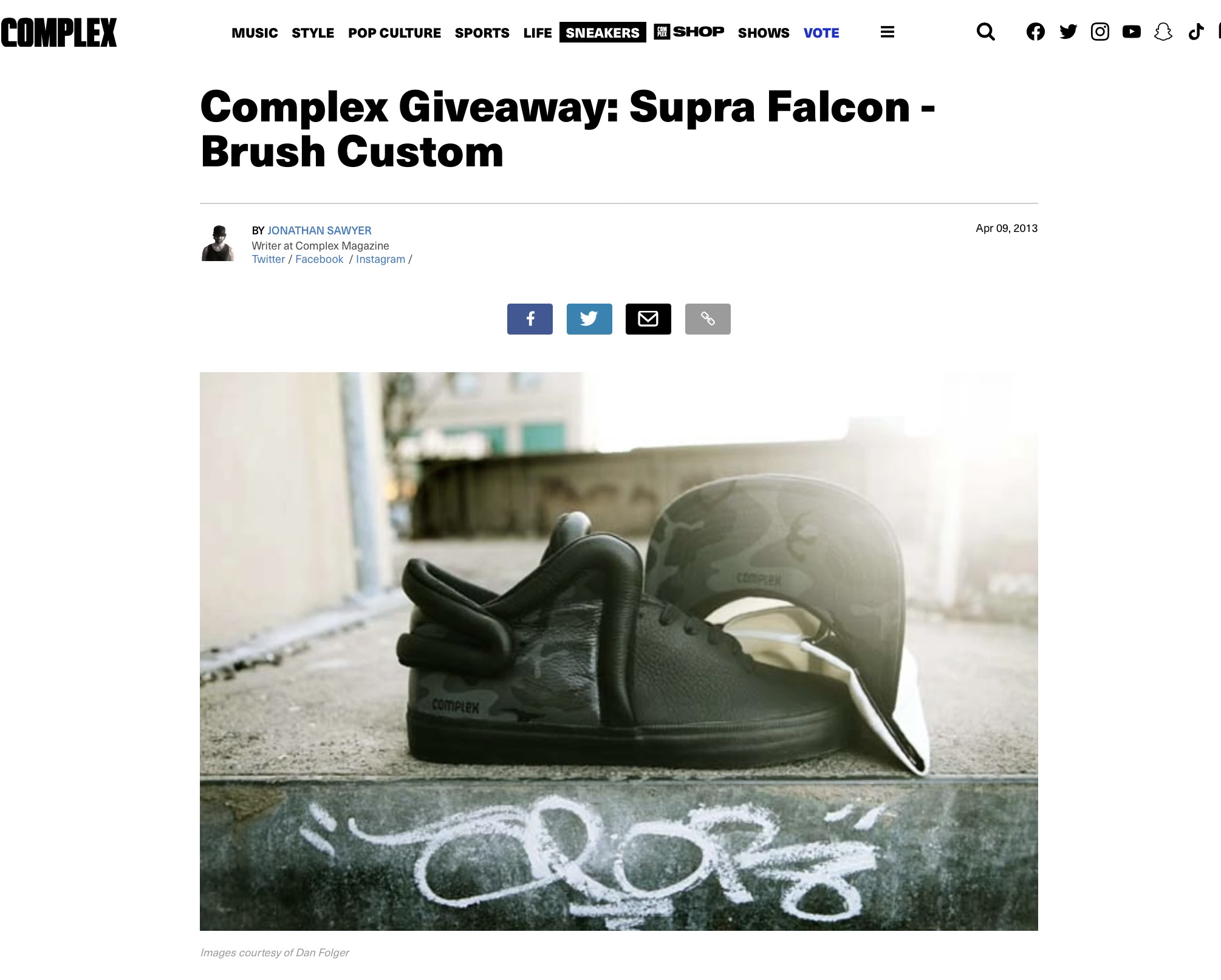Email the article using envelope button
This screenshot has width=1221, height=980.
[648, 319]
